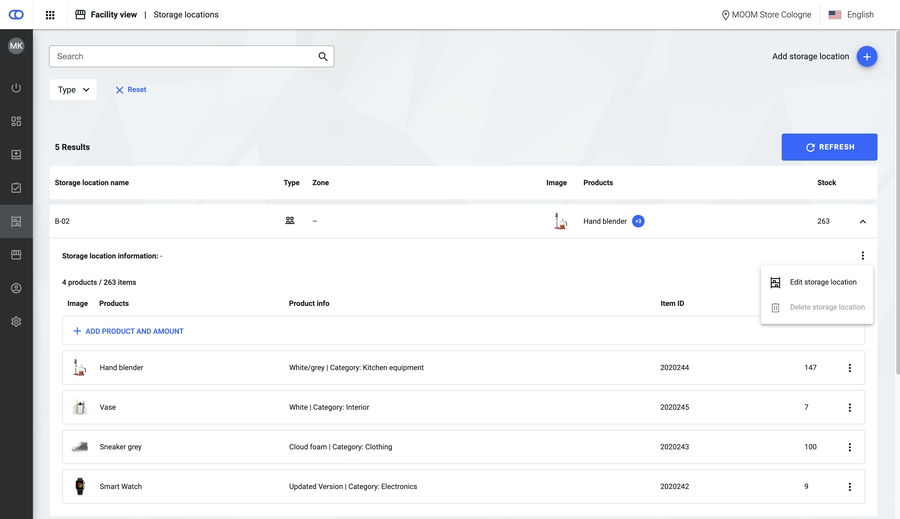Click the search magnifier icon
The image size is (900, 519).
323,57
